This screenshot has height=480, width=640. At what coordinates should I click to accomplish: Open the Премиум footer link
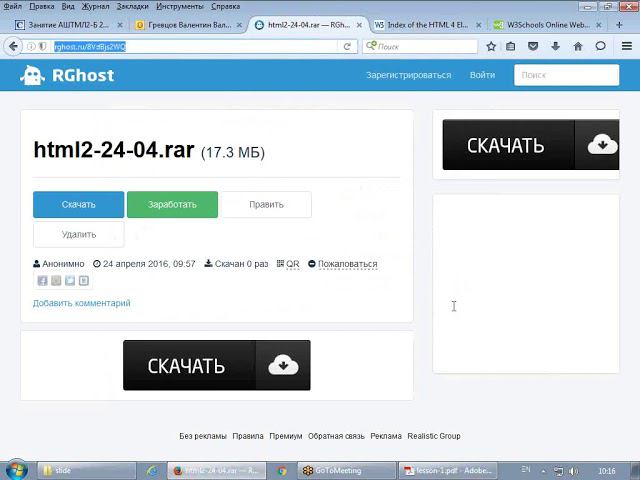(x=286, y=436)
